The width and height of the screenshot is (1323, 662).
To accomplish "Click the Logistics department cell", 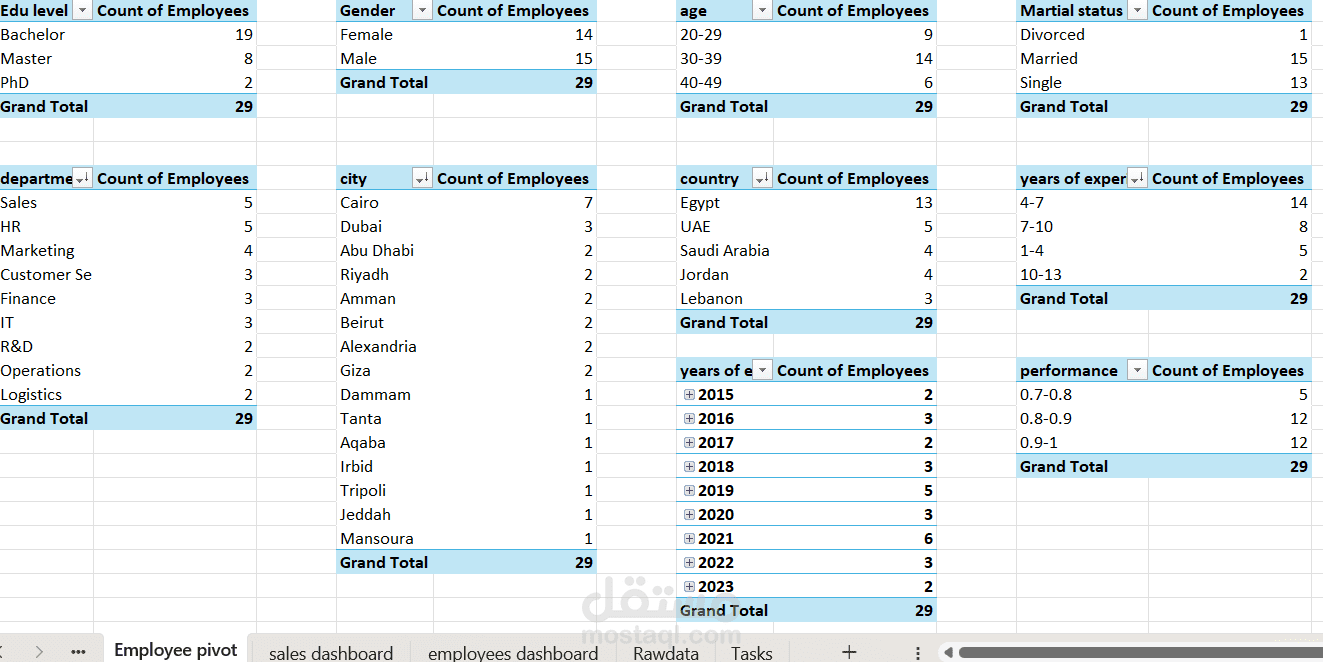I will point(31,395).
